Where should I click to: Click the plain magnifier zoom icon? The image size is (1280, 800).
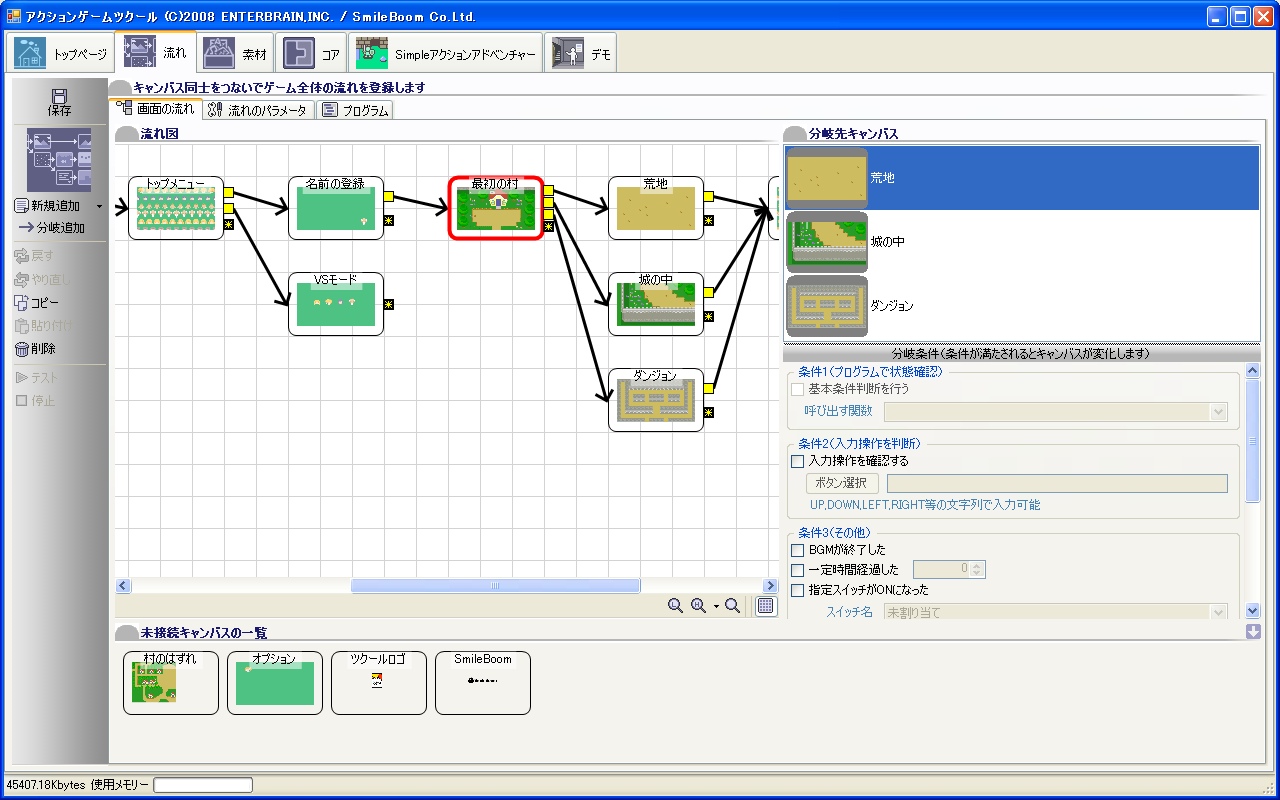pyautogui.click(x=733, y=606)
